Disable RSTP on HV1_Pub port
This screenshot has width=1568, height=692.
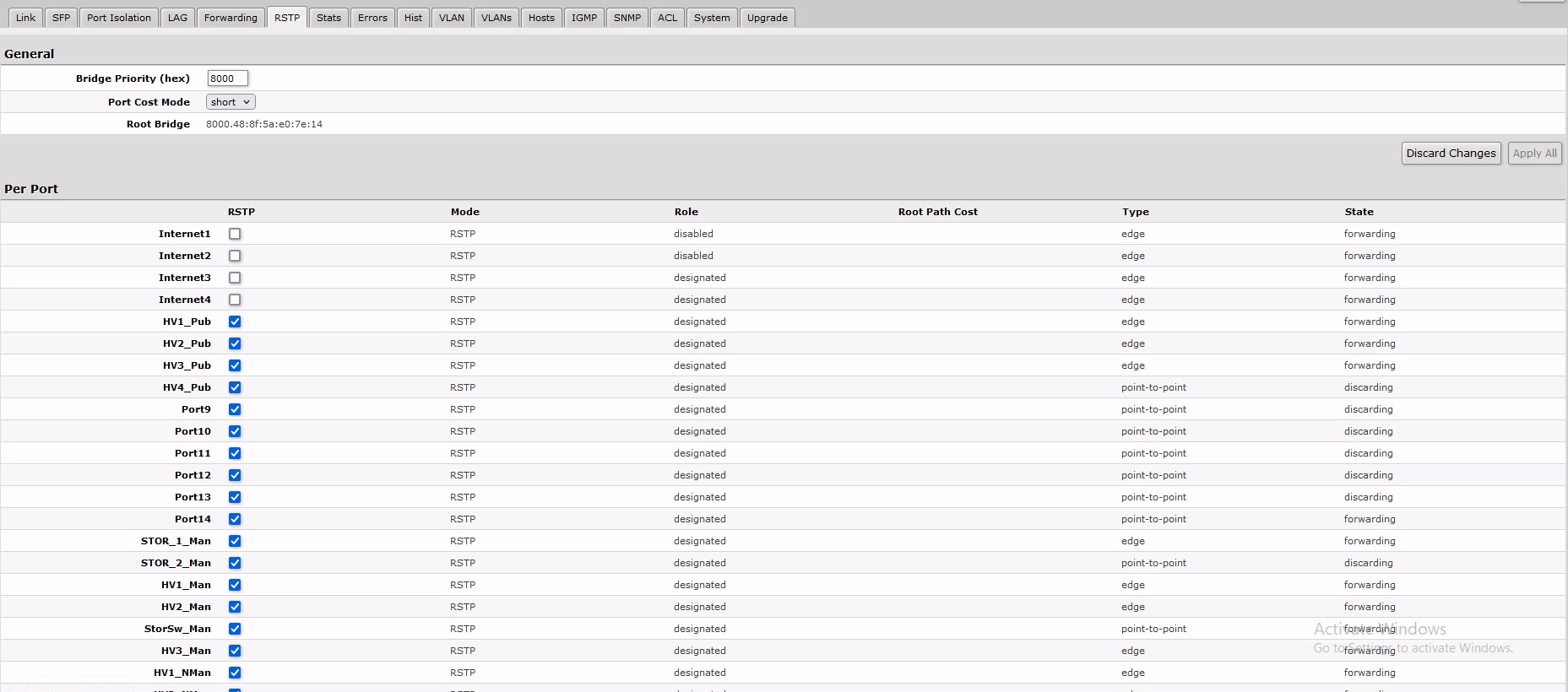tap(235, 322)
